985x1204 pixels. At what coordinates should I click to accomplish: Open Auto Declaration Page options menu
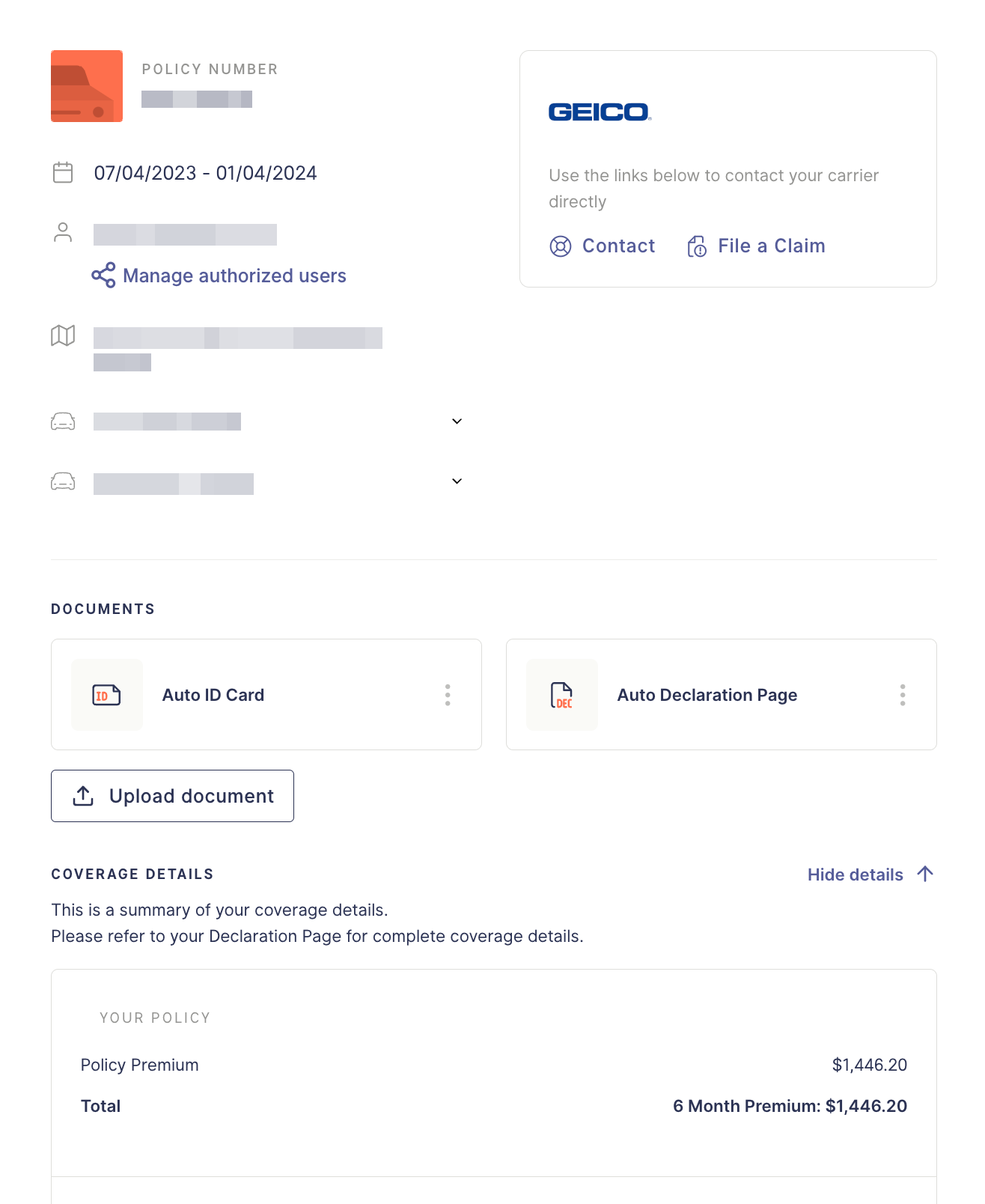click(x=903, y=695)
